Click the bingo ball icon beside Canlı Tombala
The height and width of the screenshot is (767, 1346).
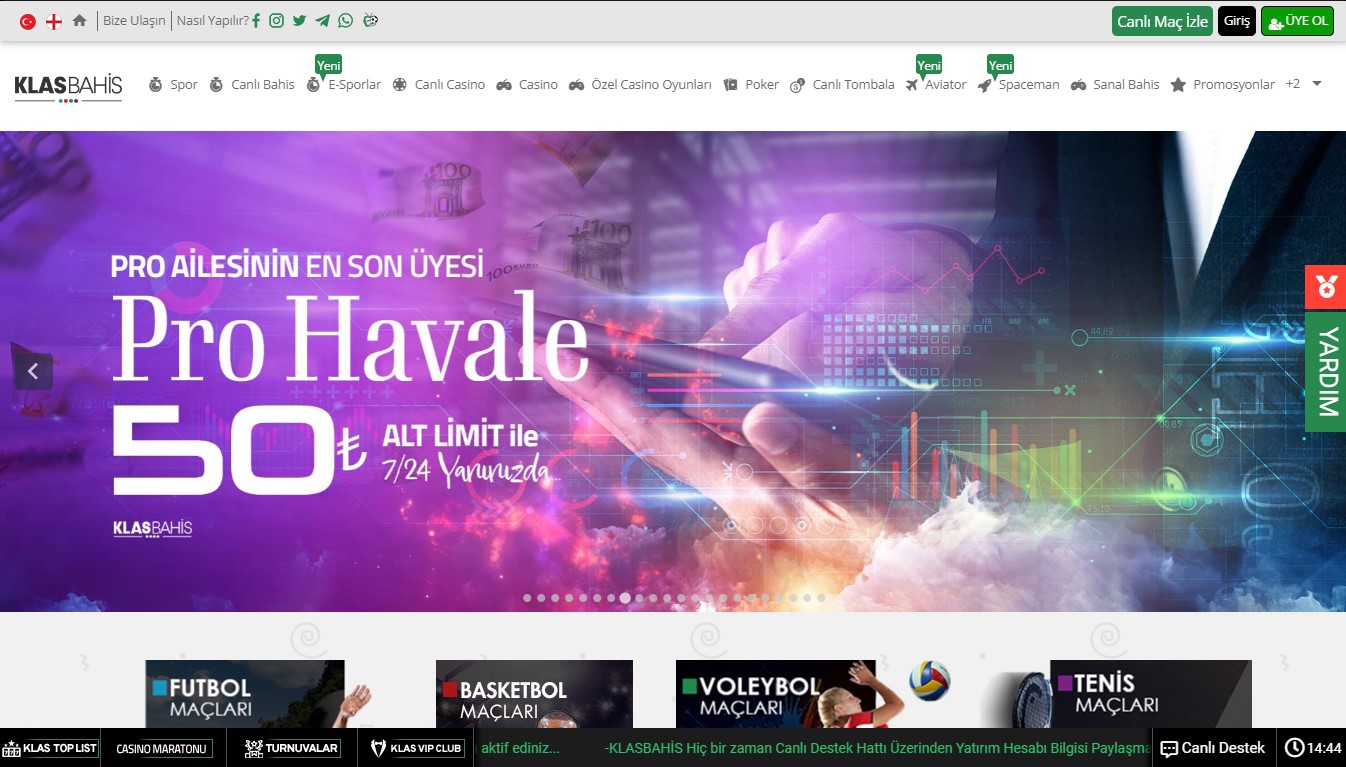(797, 85)
